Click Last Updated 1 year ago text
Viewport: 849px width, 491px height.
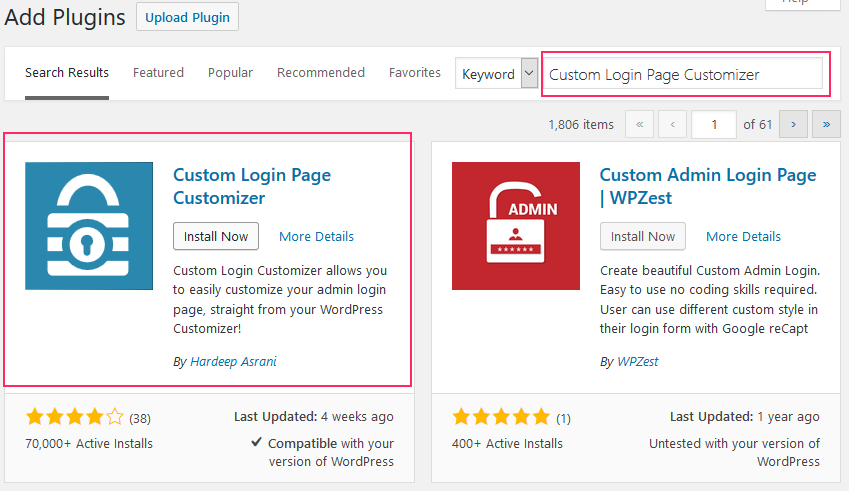(x=744, y=417)
